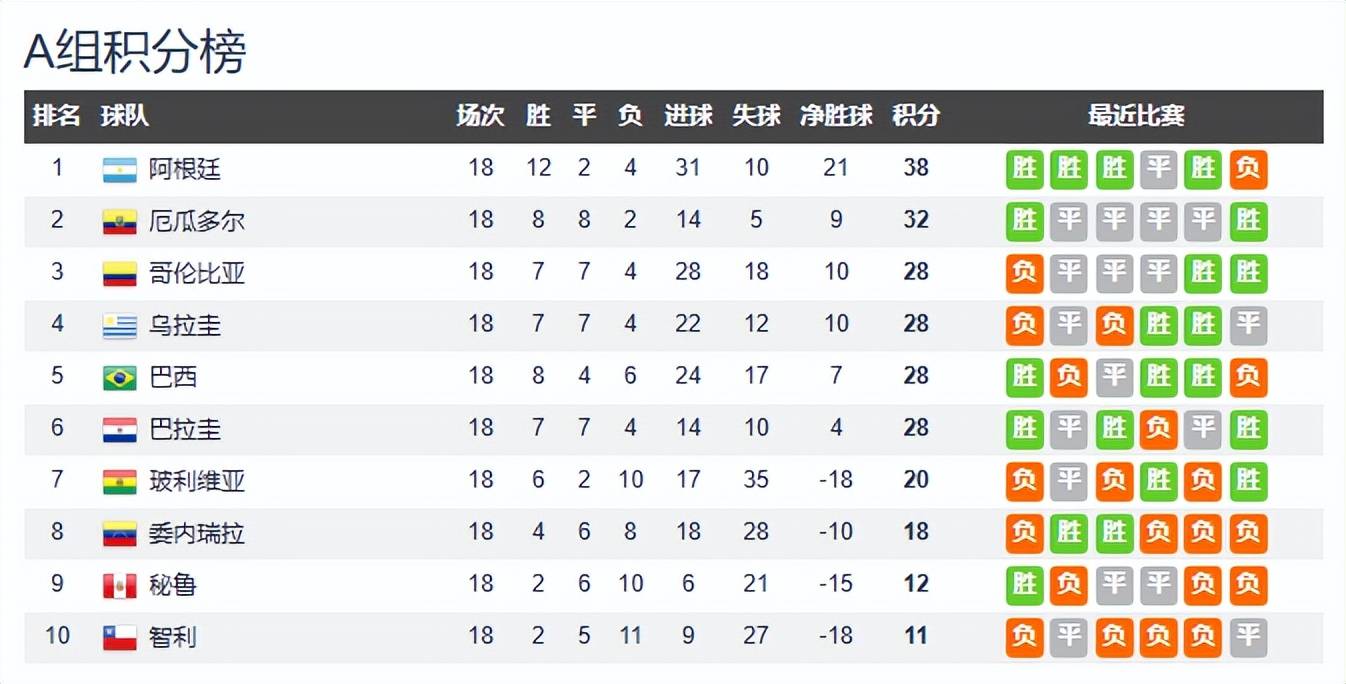This screenshot has height=684, width=1346.
Task: Click Ecuador's first green 胜 badge
Action: click(x=1025, y=221)
